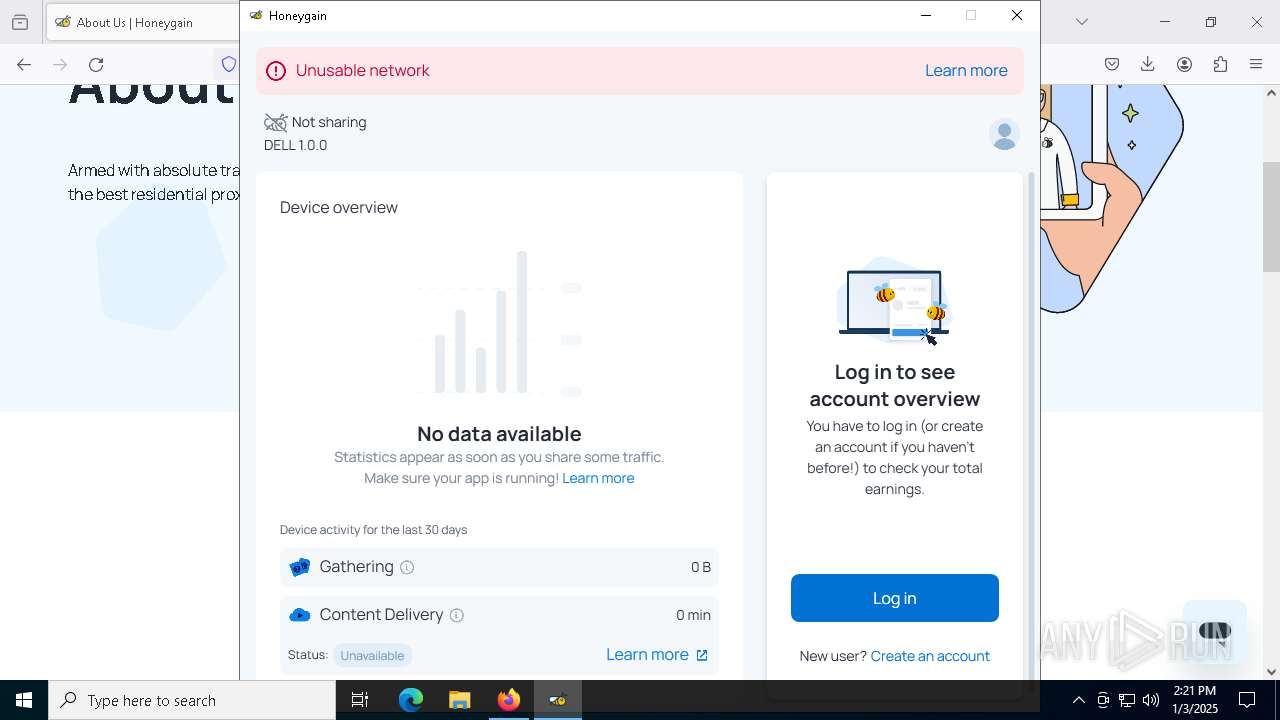Click the red Unusable network warning icon
1280x720 pixels.
pyautogui.click(x=276, y=71)
